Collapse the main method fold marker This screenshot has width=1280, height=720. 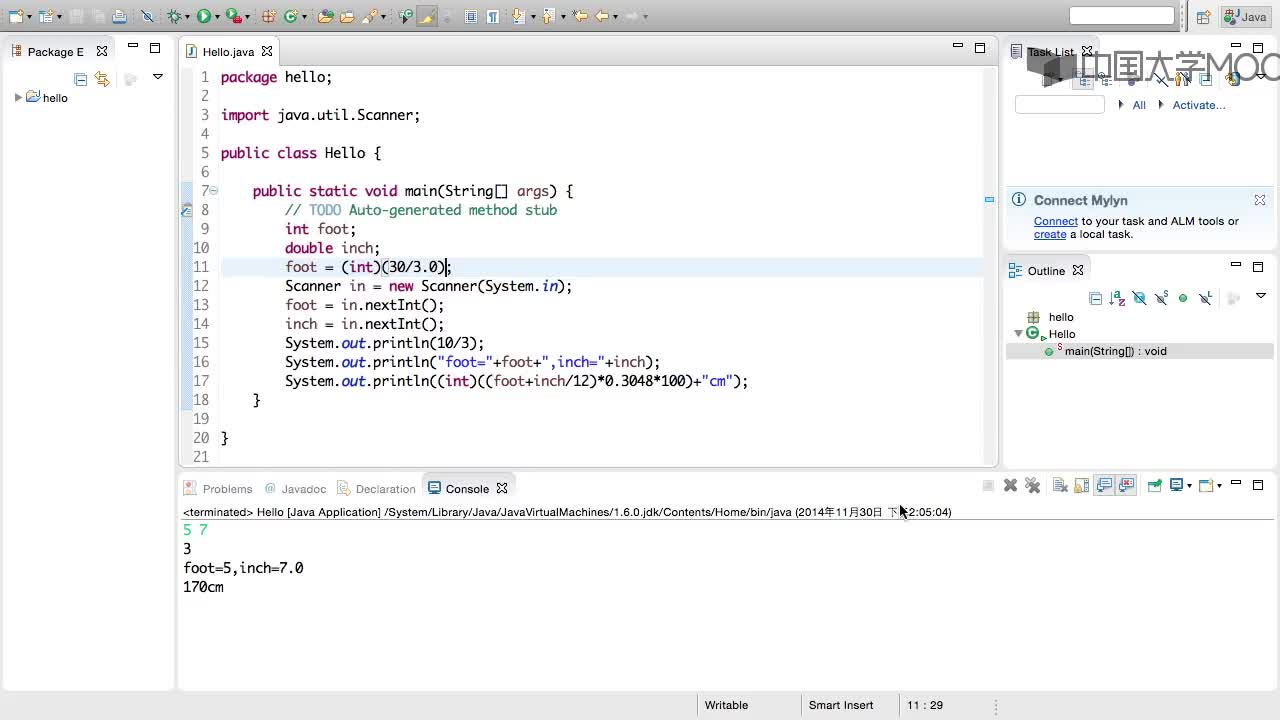[213, 190]
